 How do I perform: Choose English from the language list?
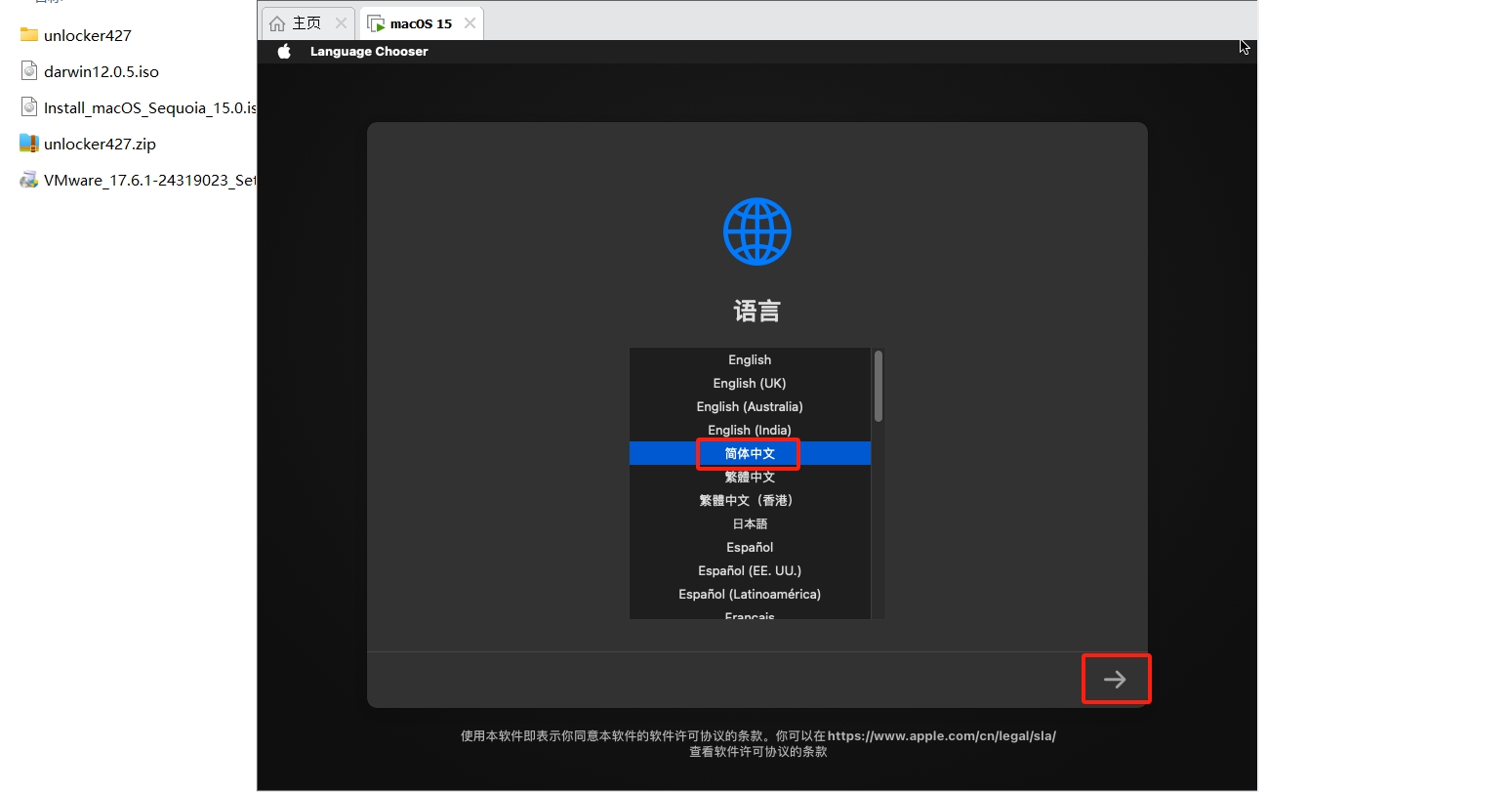click(750, 360)
